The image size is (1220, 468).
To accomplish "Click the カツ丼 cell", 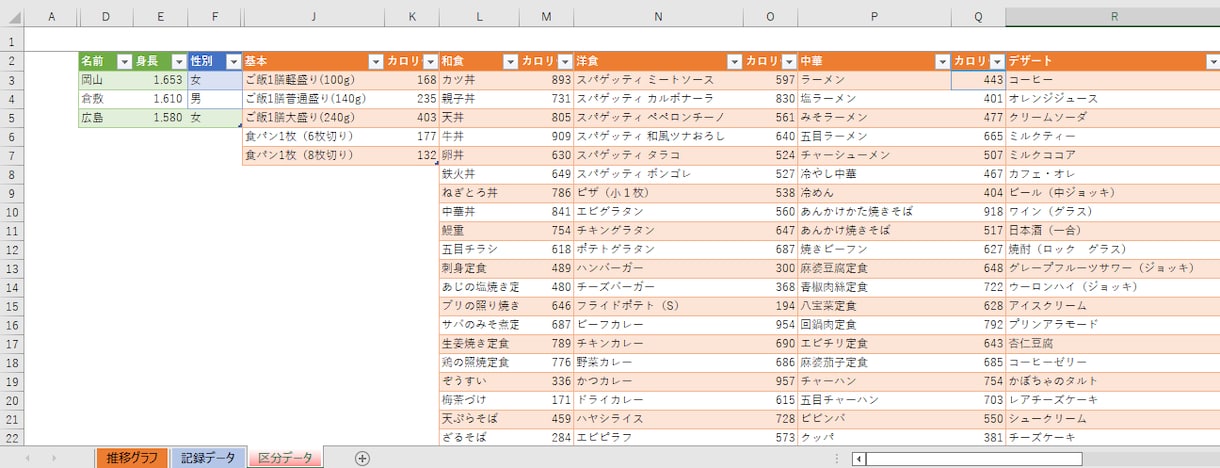I will coord(479,80).
